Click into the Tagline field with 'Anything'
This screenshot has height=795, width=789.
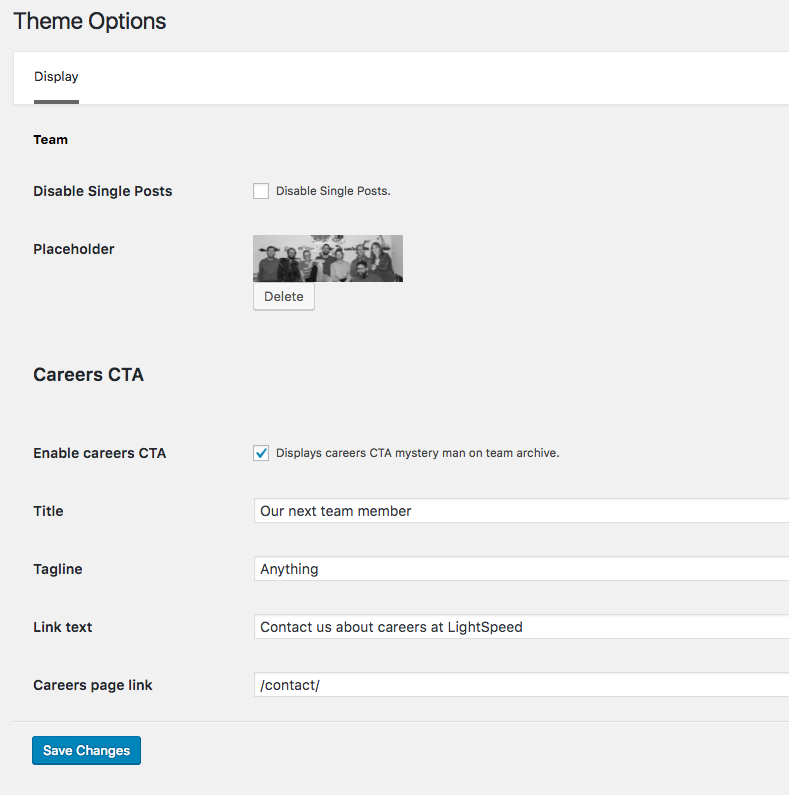(x=520, y=569)
